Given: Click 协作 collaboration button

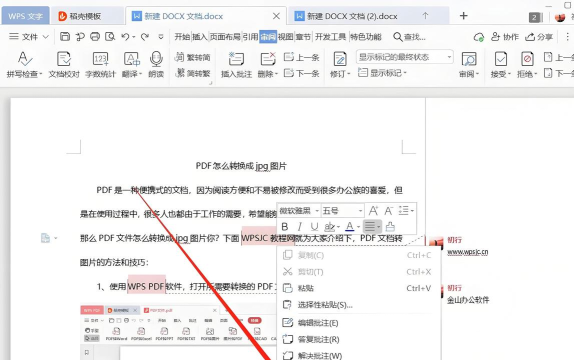Looking at the screenshot, I should click(505, 37).
